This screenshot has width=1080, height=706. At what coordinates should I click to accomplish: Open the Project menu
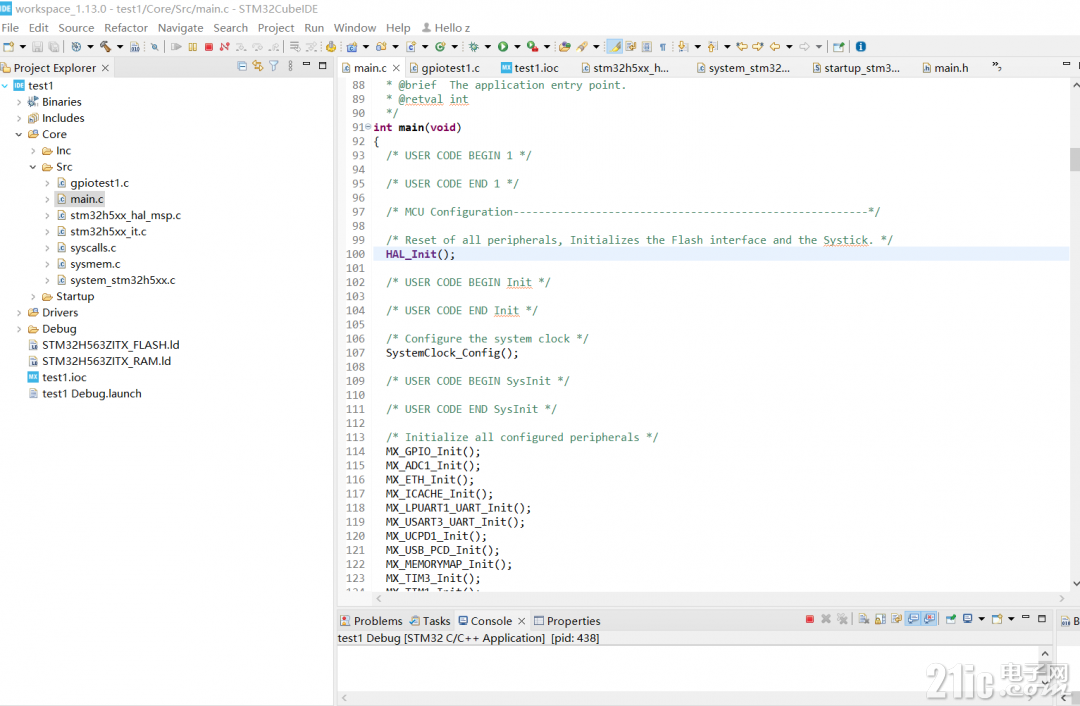point(276,28)
